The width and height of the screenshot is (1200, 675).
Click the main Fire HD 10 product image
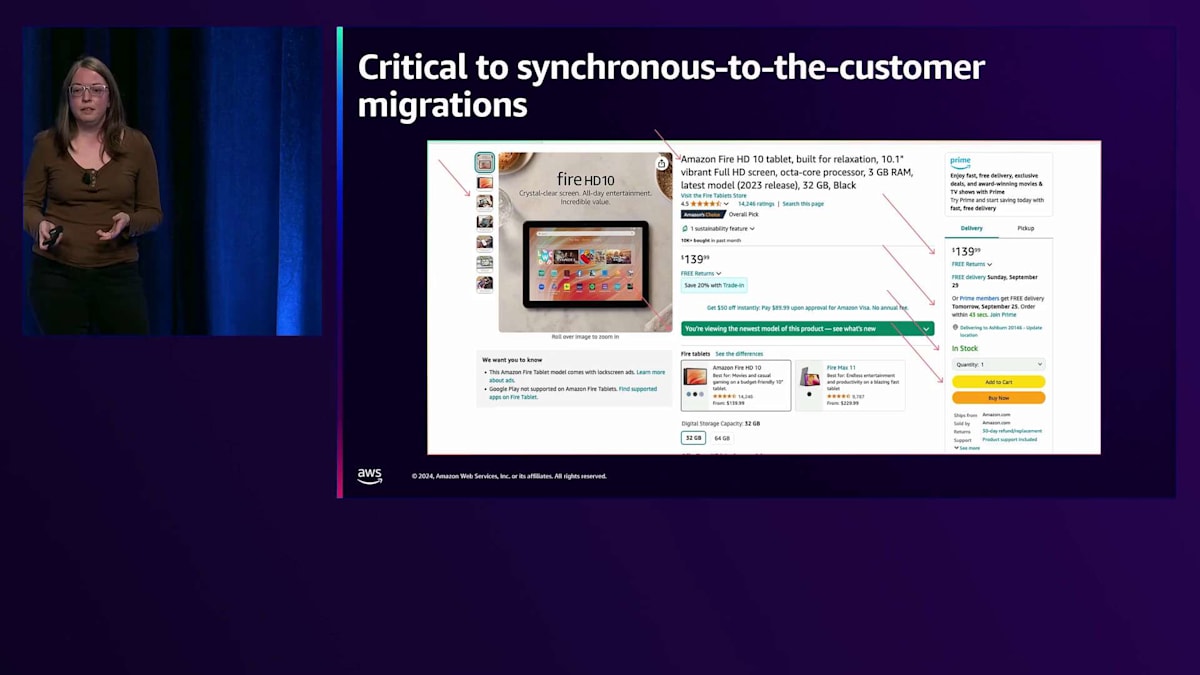[x=585, y=243]
